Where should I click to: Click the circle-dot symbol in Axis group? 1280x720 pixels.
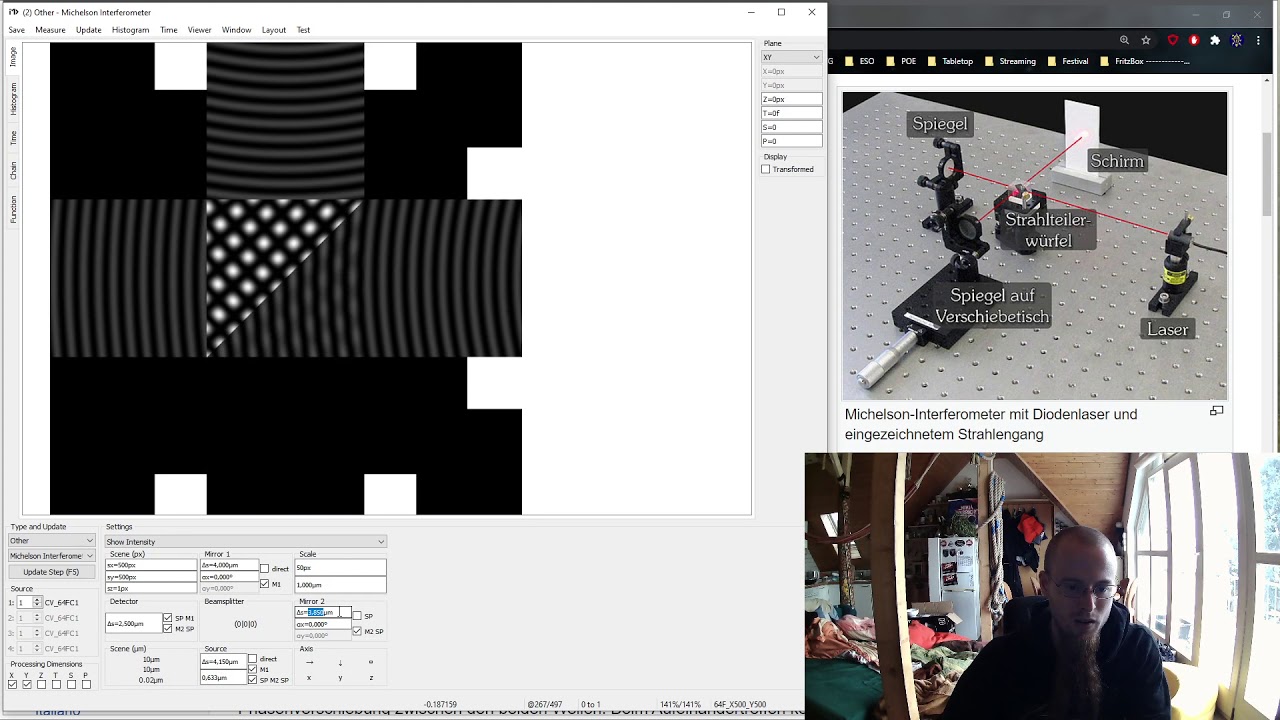click(x=371, y=662)
